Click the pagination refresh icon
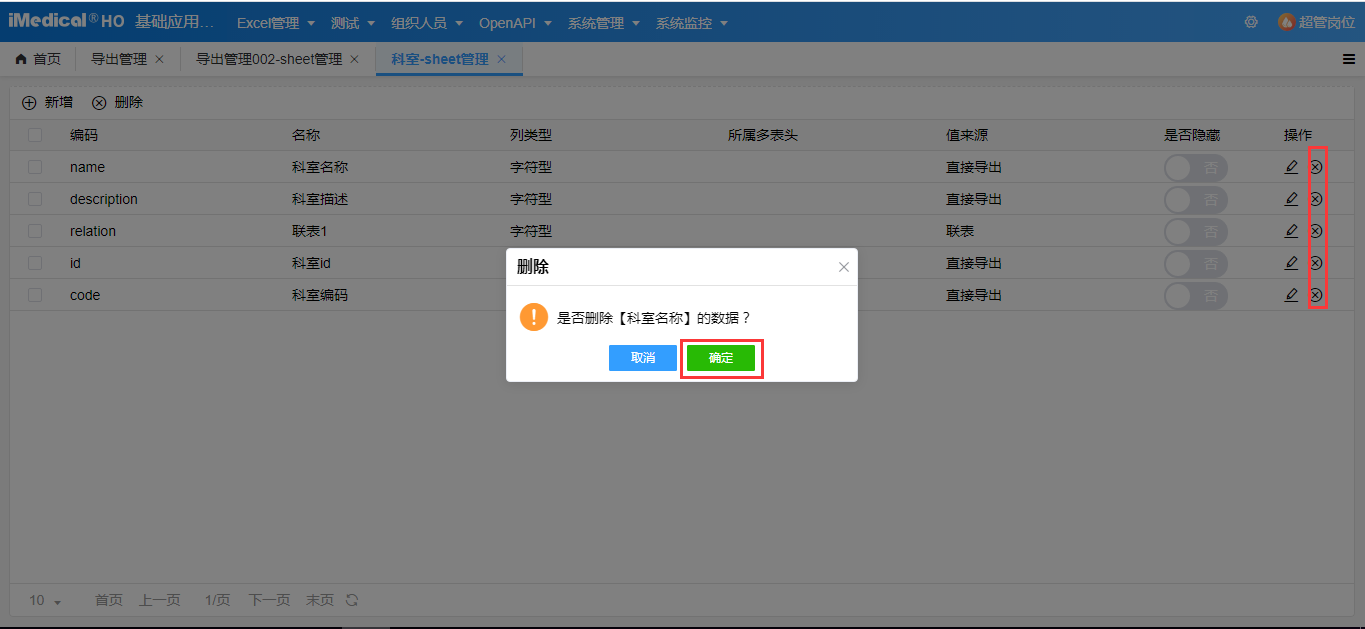The width and height of the screenshot is (1365, 629). [350, 600]
